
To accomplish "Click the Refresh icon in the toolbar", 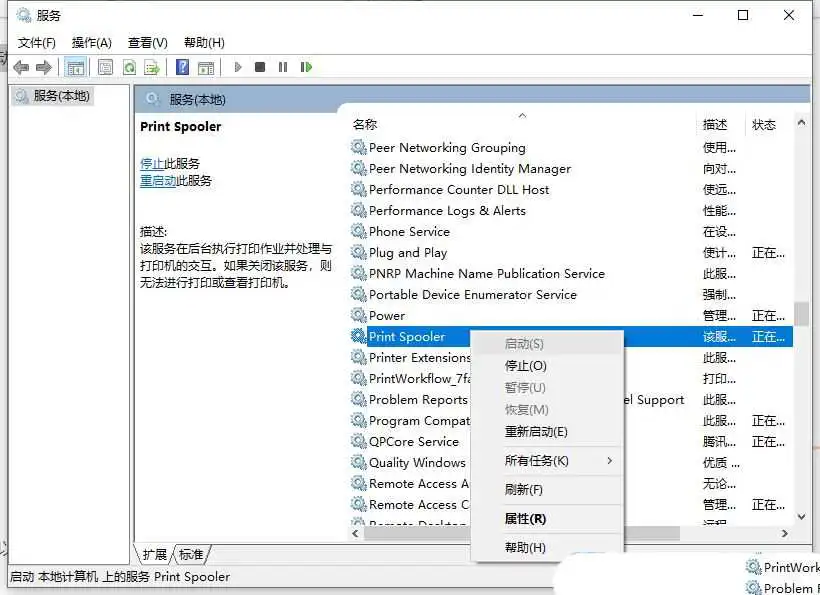I will point(129,67).
